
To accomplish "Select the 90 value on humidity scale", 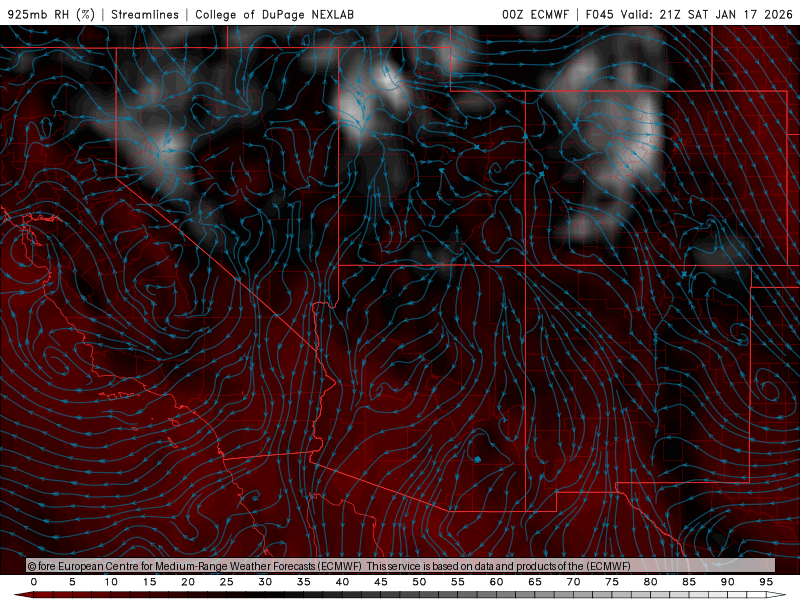I will pos(728,582).
